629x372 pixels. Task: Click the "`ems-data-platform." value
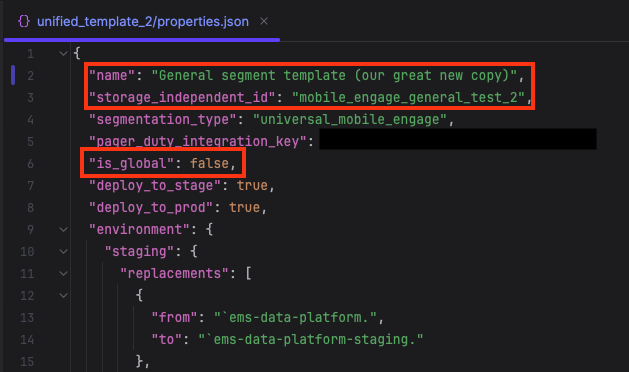point(295,318)
